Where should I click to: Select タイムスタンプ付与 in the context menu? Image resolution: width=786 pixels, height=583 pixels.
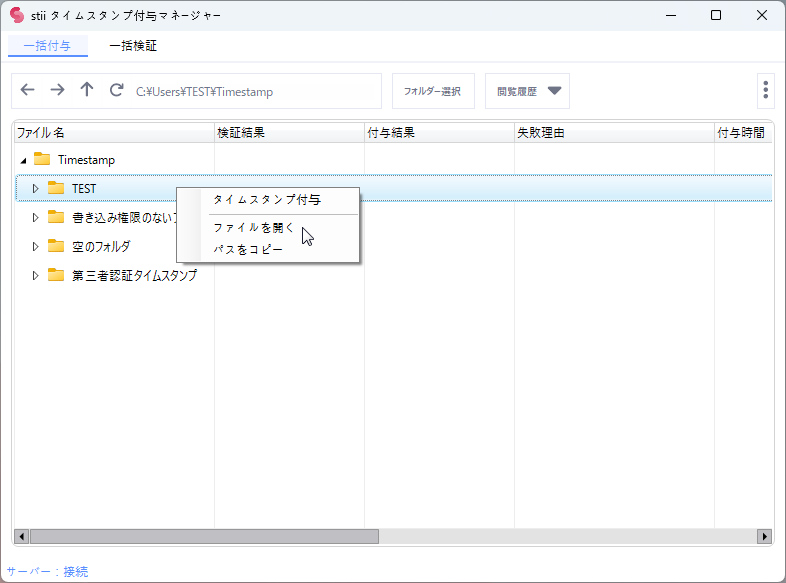click(x=267, y=200)
